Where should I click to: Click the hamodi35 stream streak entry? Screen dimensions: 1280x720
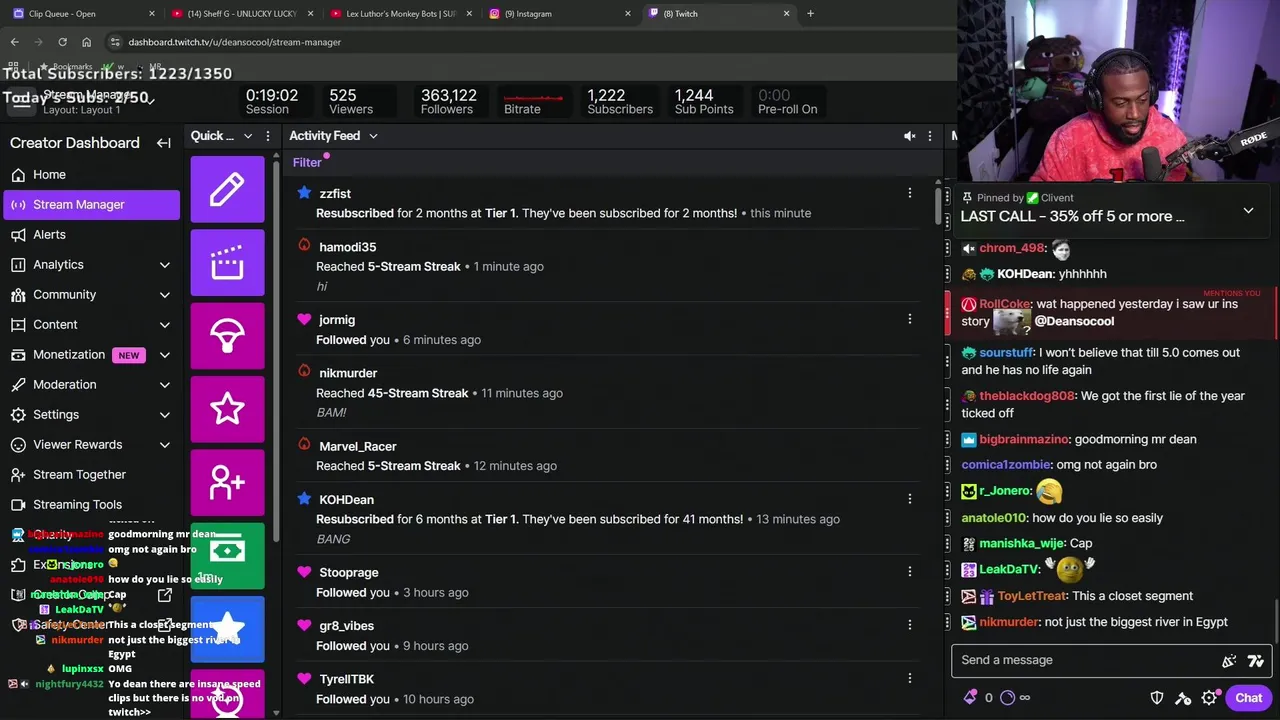pyautogui.click(x=608, y=266)
